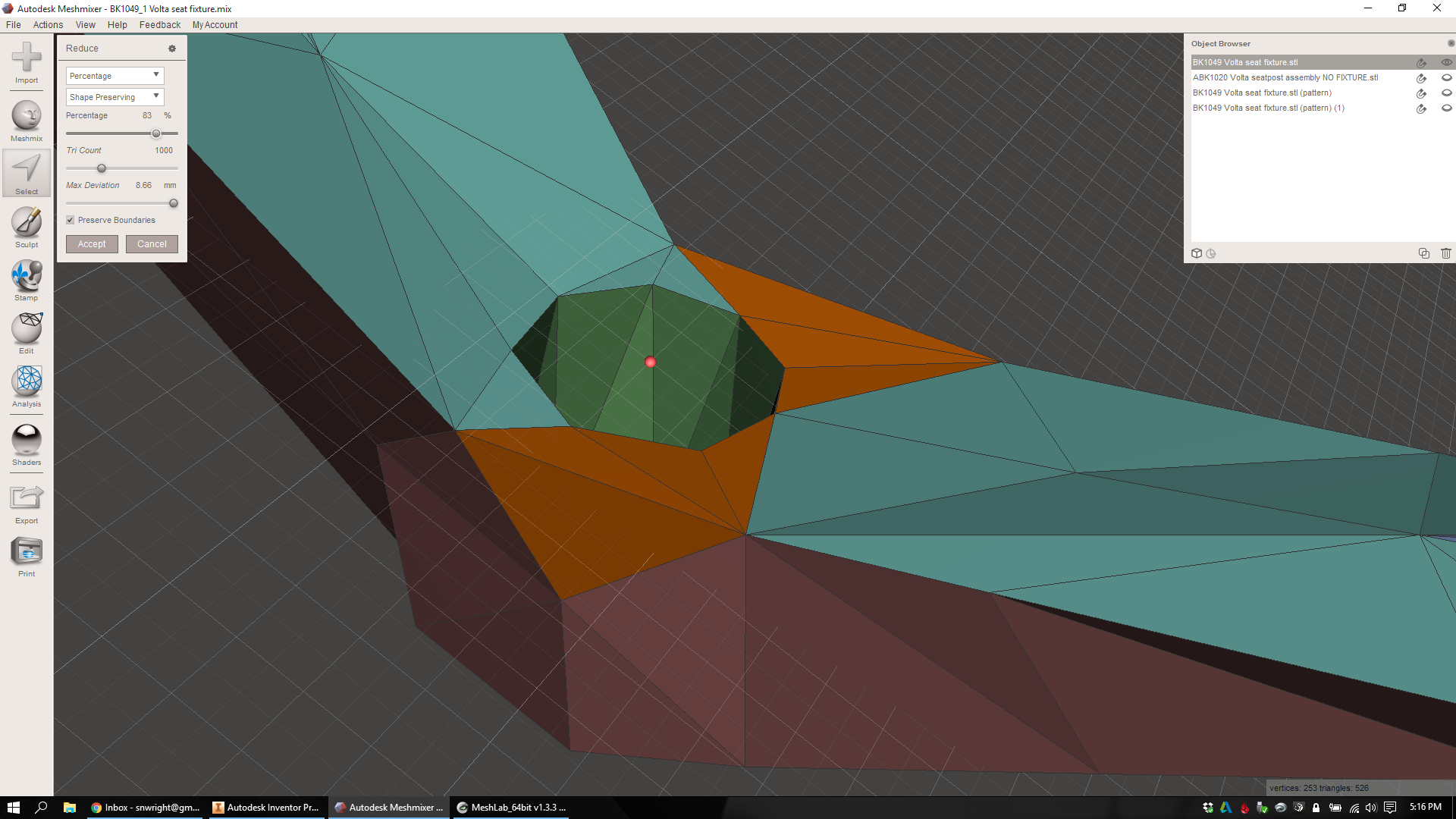This screenshot has width=1456, height=819.
Task: Click magnet icon for ABK1020 seatpost assembly row
Action: [x=1422, y=78]
